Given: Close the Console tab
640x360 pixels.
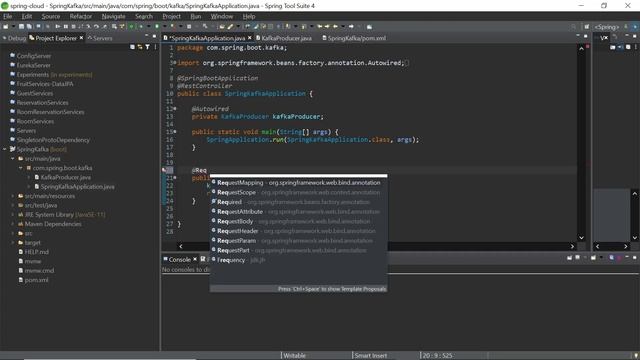Looking at the screenshot, I should point(195,259).
